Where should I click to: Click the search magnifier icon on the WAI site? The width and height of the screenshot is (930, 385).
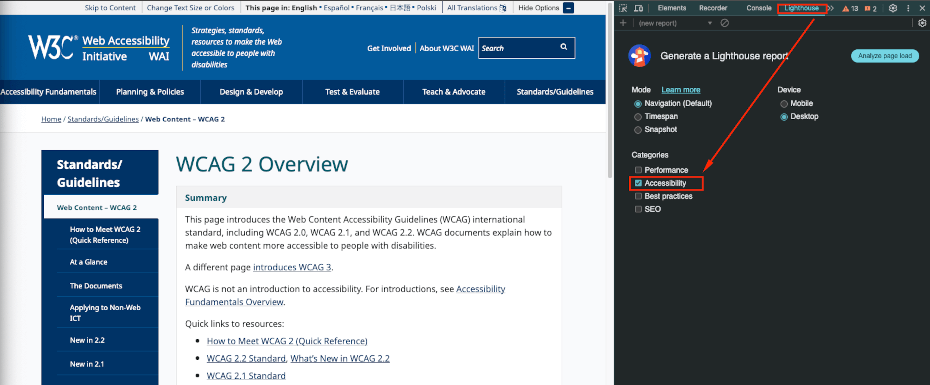[x=563, y=47]
